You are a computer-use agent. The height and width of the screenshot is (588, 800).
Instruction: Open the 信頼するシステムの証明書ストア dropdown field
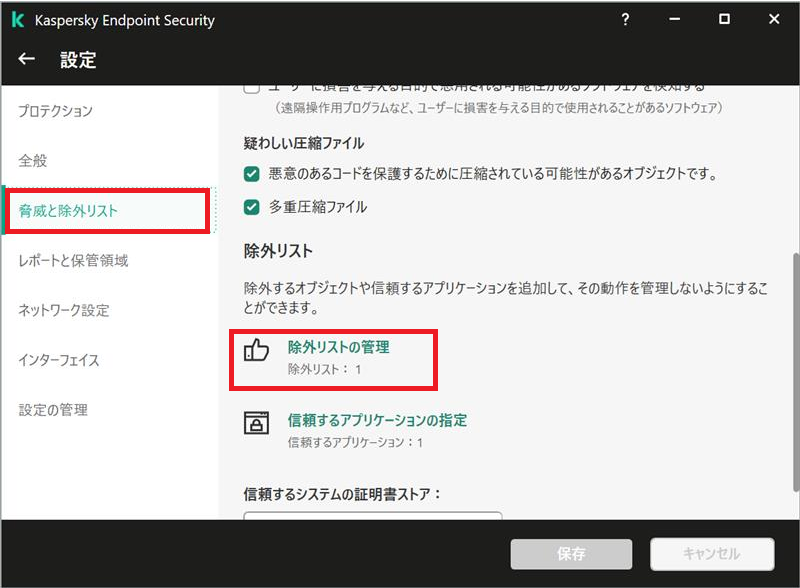tap(373, 516)
